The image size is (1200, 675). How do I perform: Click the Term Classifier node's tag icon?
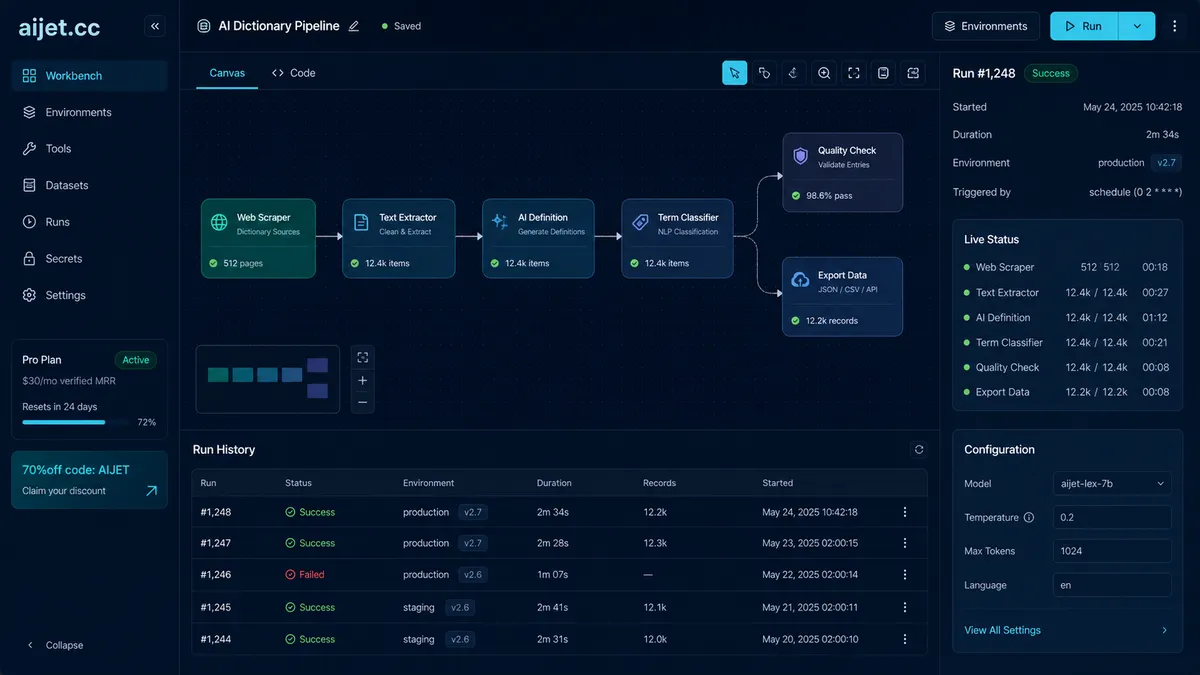[640, 223]
